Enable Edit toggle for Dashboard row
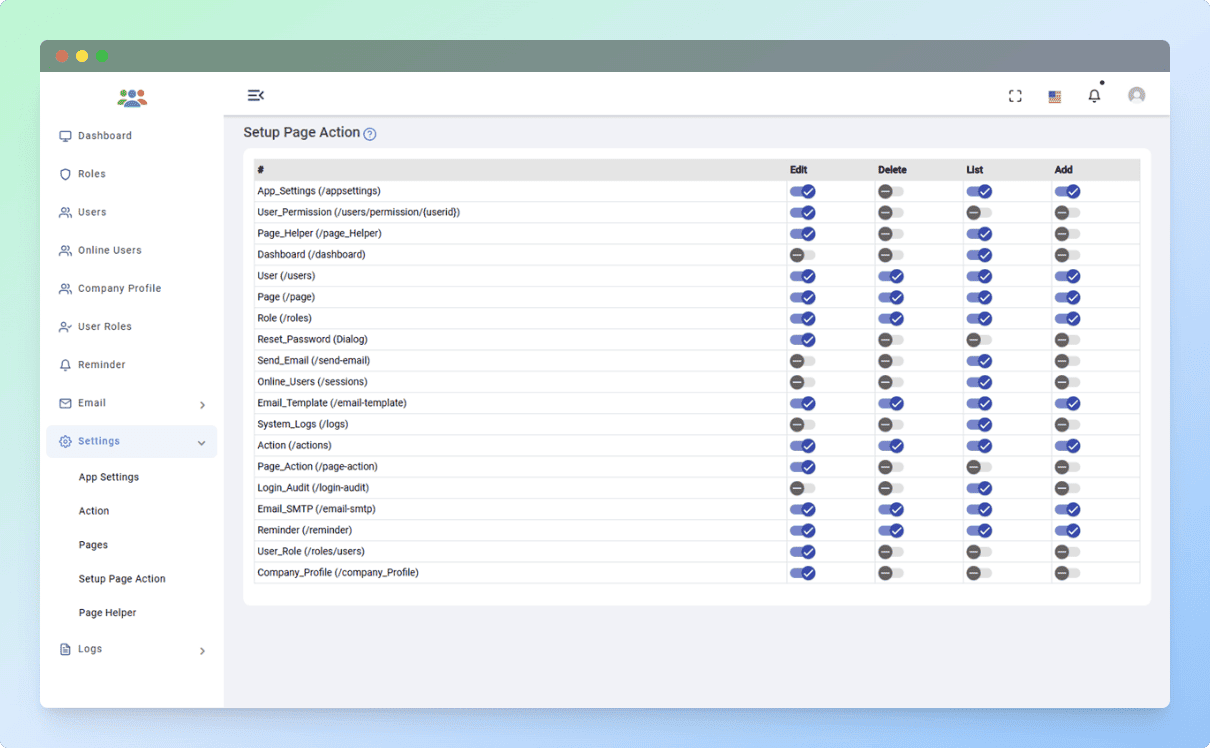The height and width of the screenshot is (748, 1210). [803, 255]
